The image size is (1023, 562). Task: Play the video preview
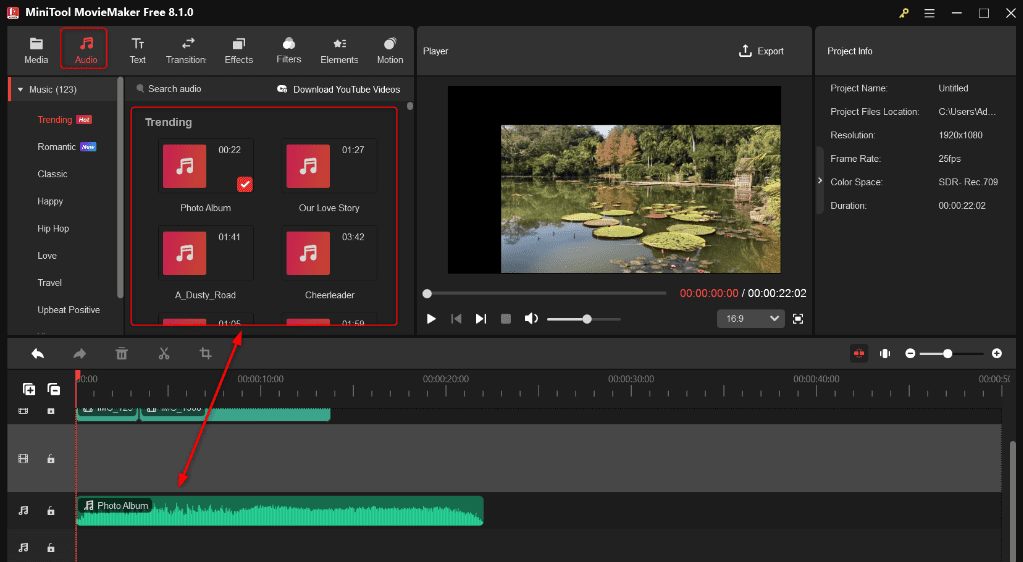click(x=431, y=319)
